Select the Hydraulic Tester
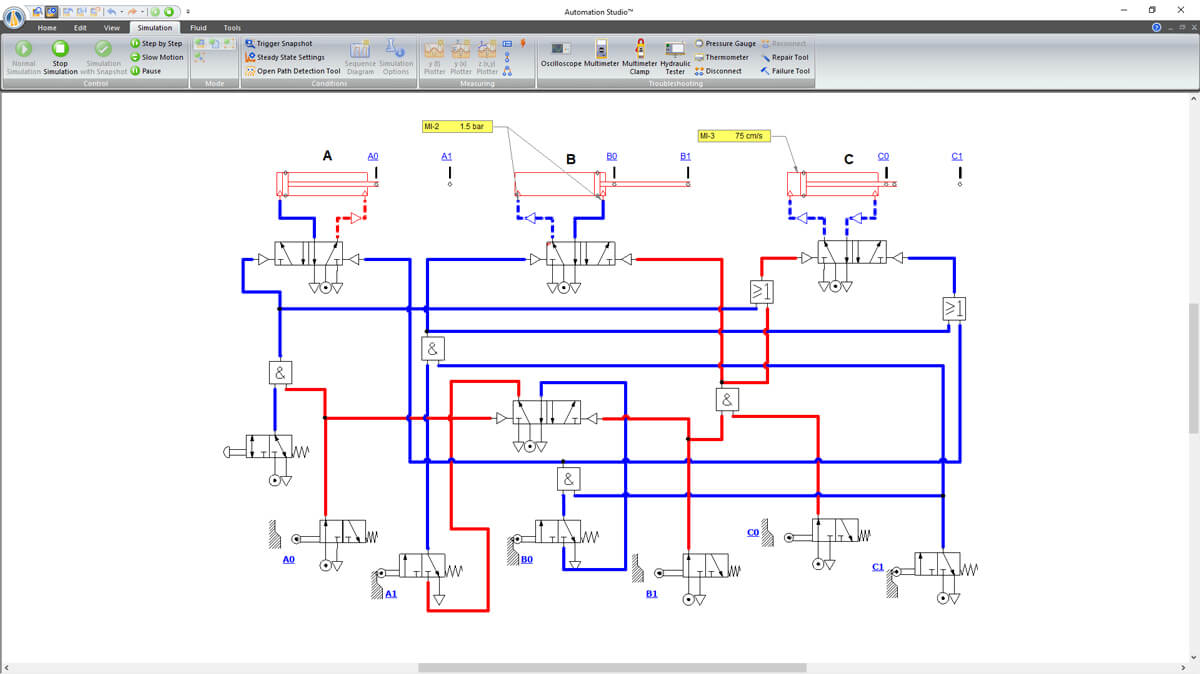The width and height of the screenshot is (1200, 674). point(676,57)
